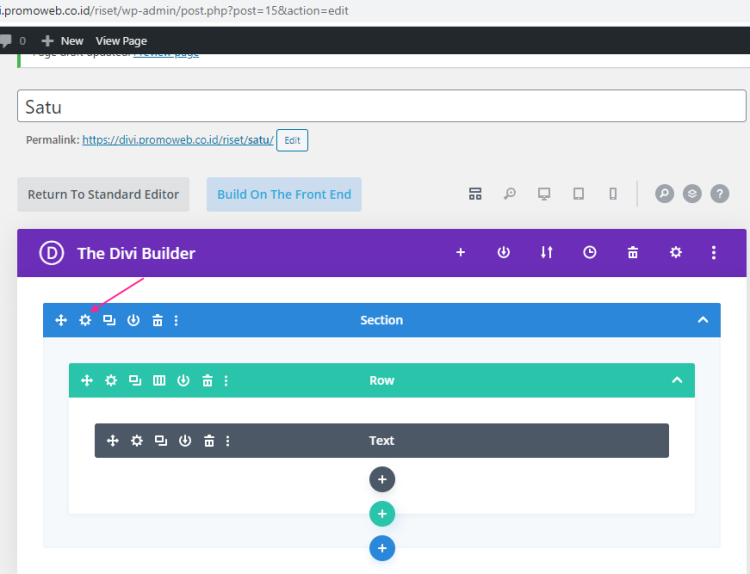
Task: Click the Row label text
Action: (382, 380)
